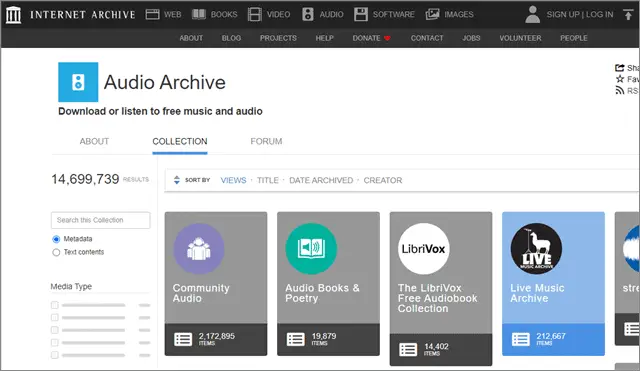Click the LibriVox circular logo

(424, 249)
